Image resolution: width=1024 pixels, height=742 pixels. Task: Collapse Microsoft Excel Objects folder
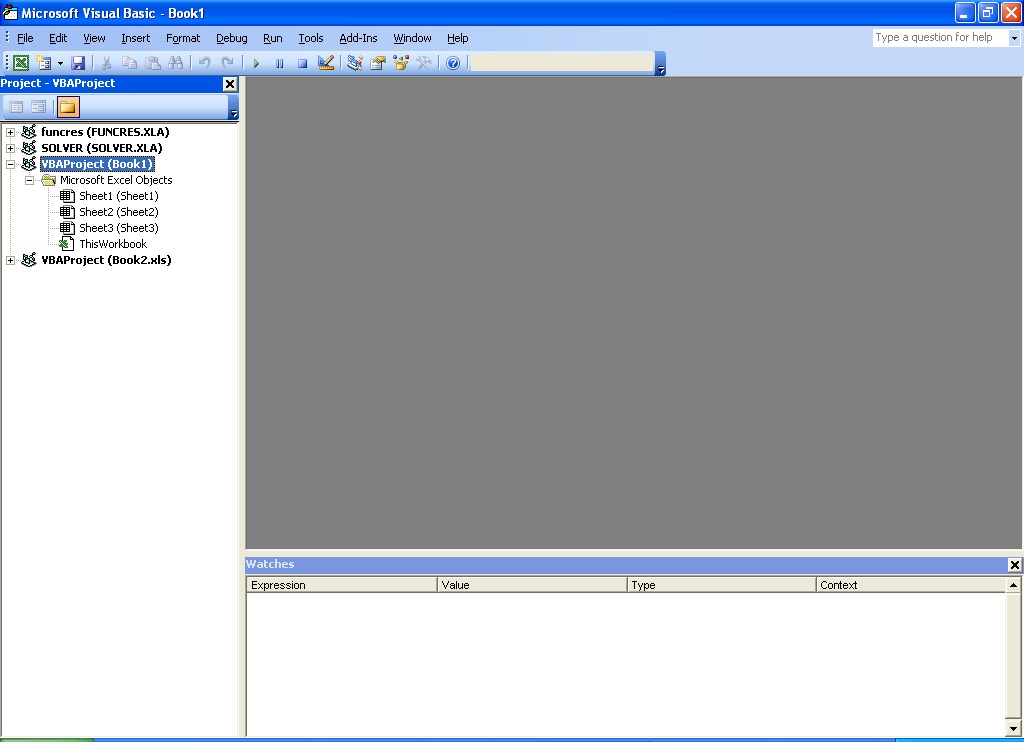point(29,180)
